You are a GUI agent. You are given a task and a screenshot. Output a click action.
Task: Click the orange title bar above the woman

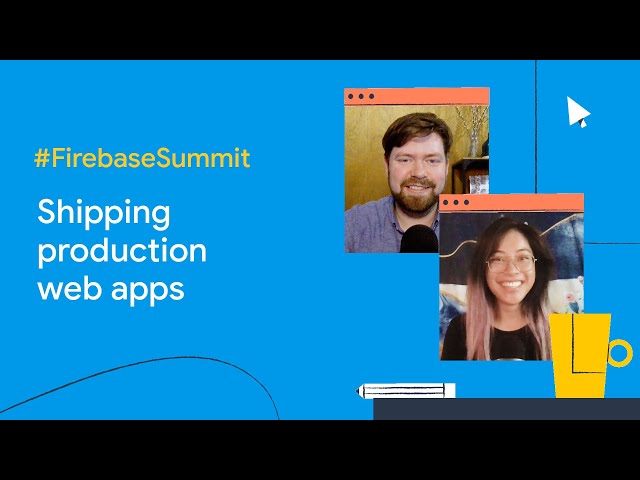click(x=511, y=202)
